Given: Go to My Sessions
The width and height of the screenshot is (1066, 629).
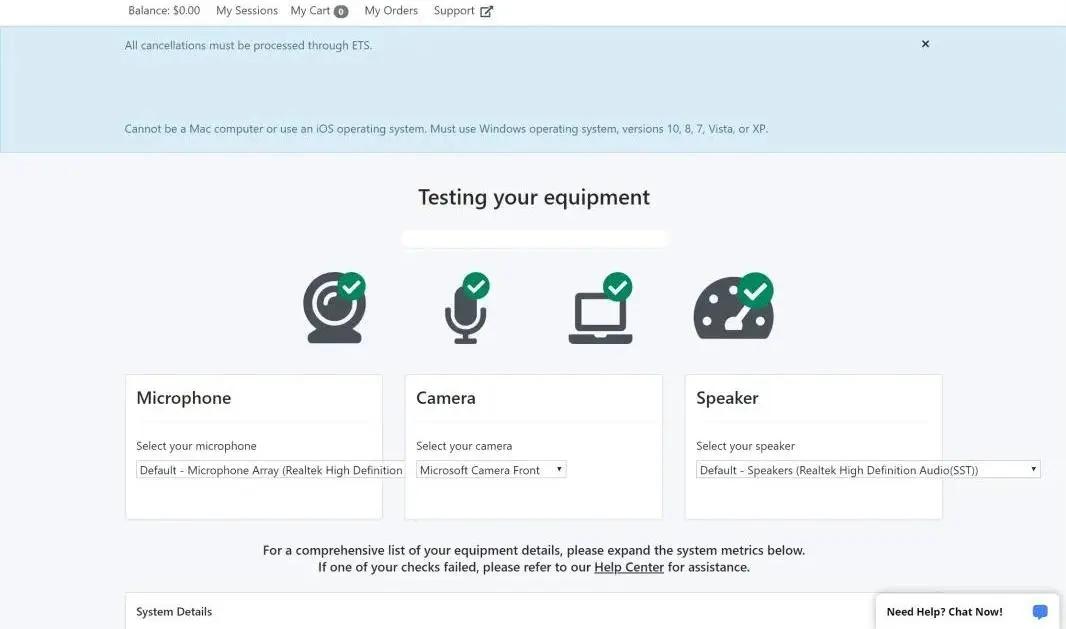Looking at the screenshot, I should [x=247, y=11].
